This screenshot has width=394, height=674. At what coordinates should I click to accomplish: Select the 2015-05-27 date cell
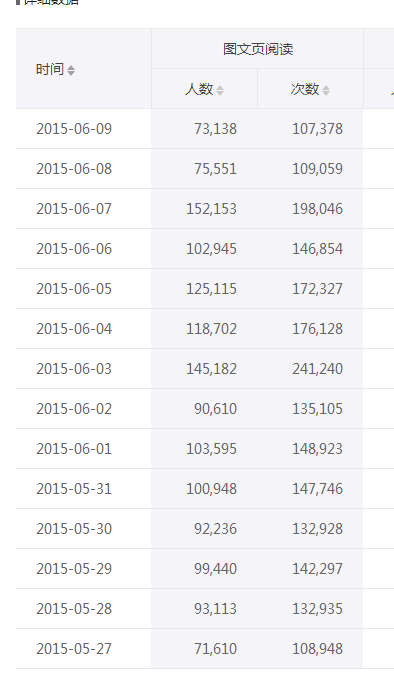click(x=74, y=649)
